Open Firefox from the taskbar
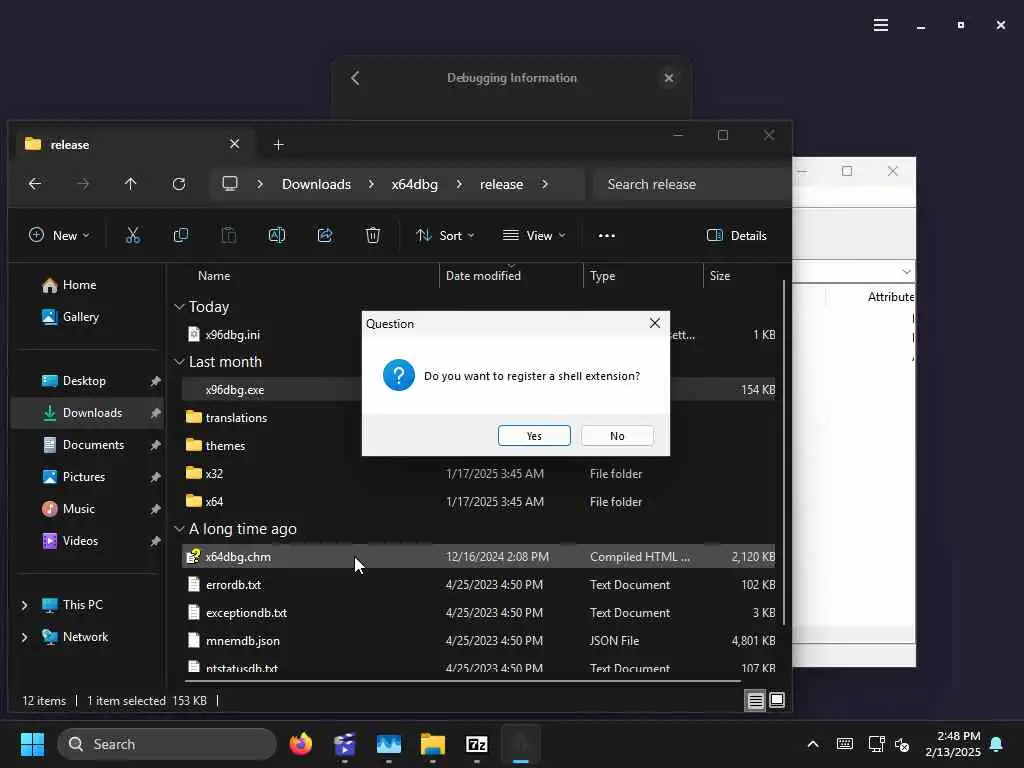The height and width of the screenshot is (768, 1024). [300, 744]
